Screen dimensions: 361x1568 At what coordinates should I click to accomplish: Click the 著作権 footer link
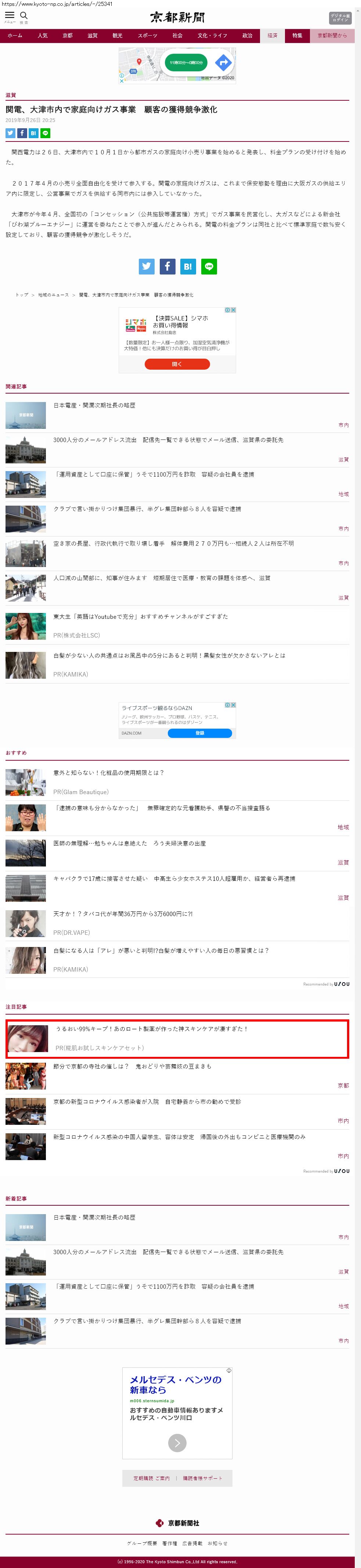169,1543
